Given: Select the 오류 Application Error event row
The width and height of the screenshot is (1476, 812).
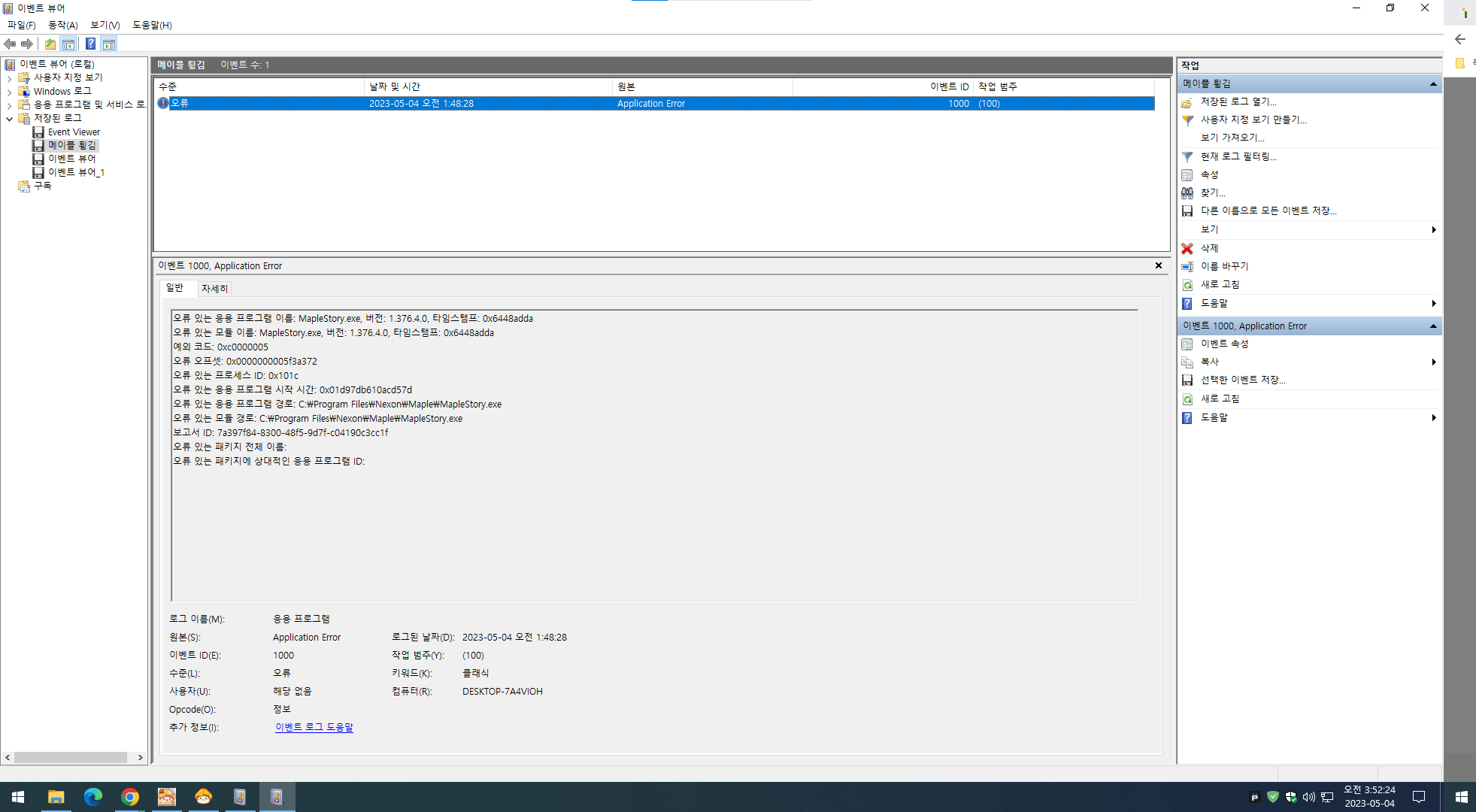Looking at the screenshot, I should coord(655,104).
